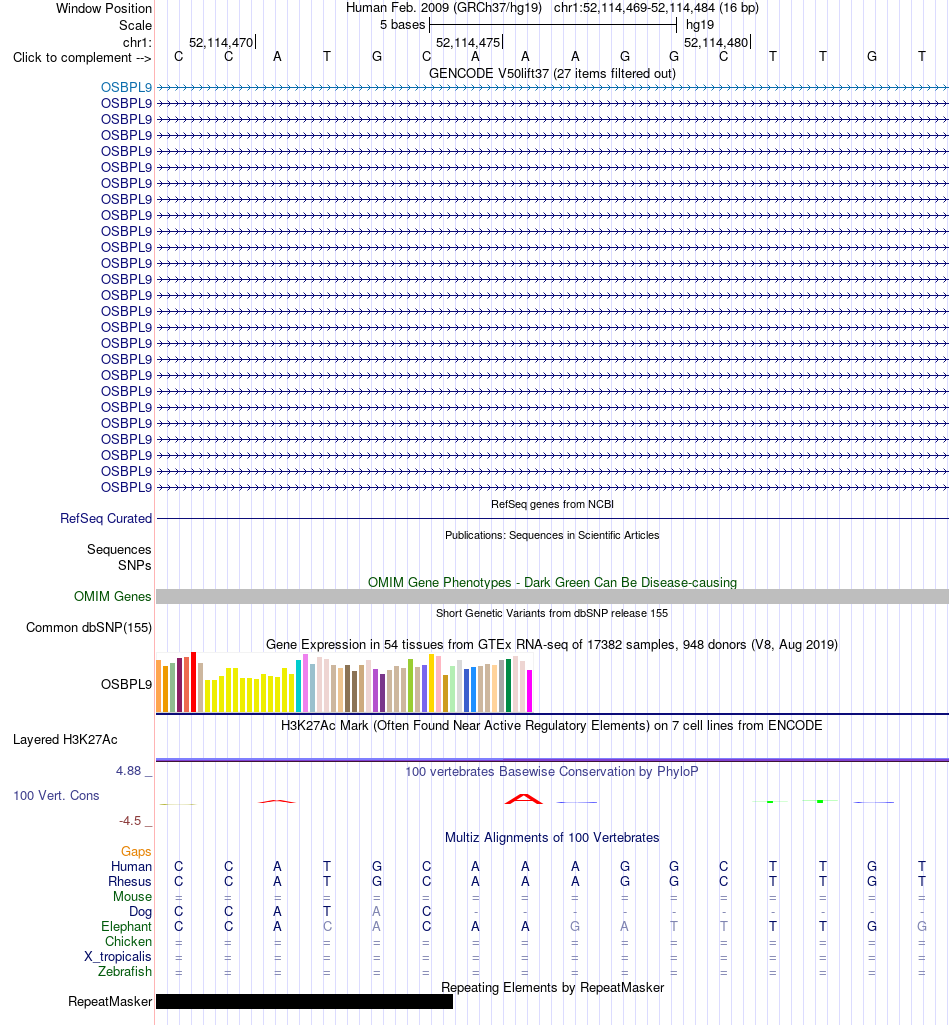The width and height of the screenshot is (950, 1025).
Task: Click the large red PhyloP conservation peak
Action: click(524, 799)
